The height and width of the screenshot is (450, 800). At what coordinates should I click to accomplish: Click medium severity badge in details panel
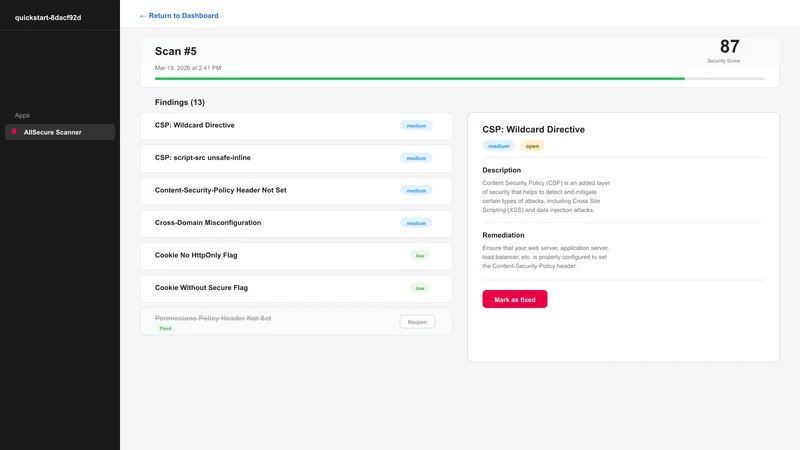(498, 146)
